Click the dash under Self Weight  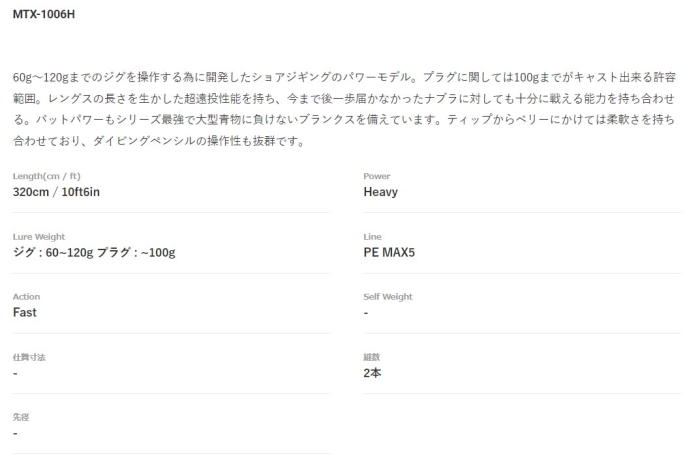point(366,313)
